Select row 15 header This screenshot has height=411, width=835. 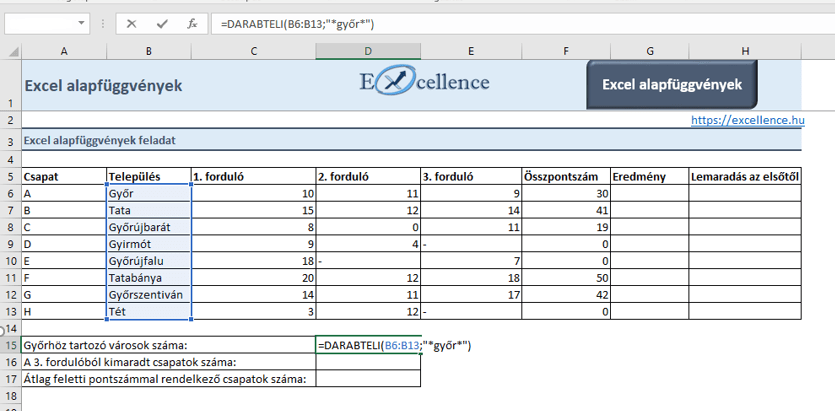(11, 345)
